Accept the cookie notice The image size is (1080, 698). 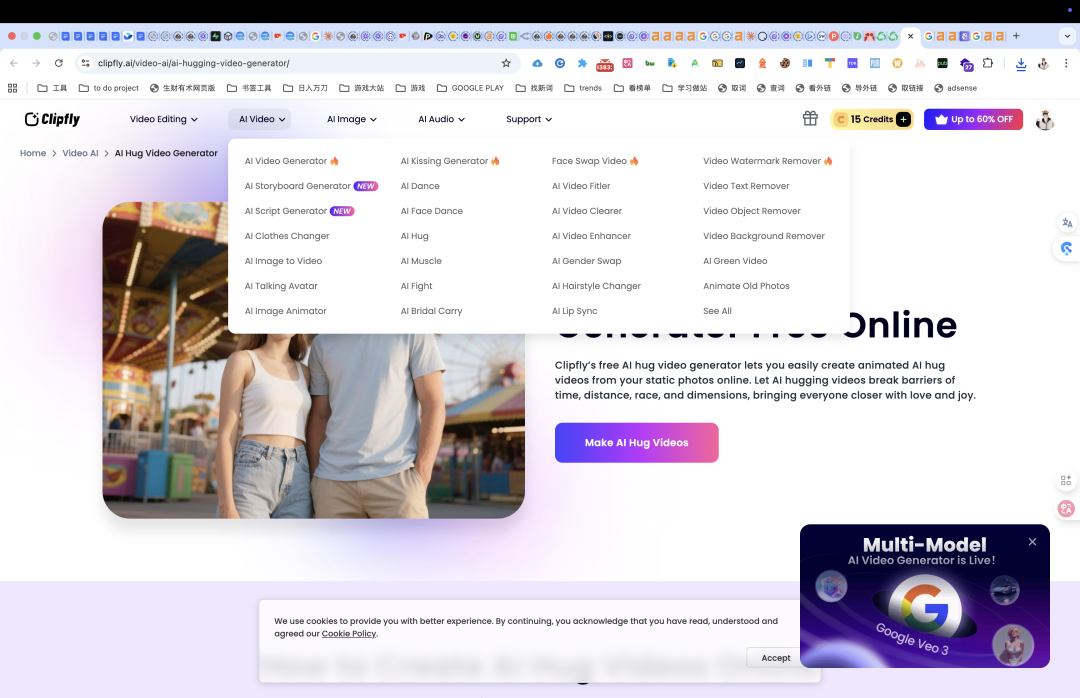tap(776, 658)
